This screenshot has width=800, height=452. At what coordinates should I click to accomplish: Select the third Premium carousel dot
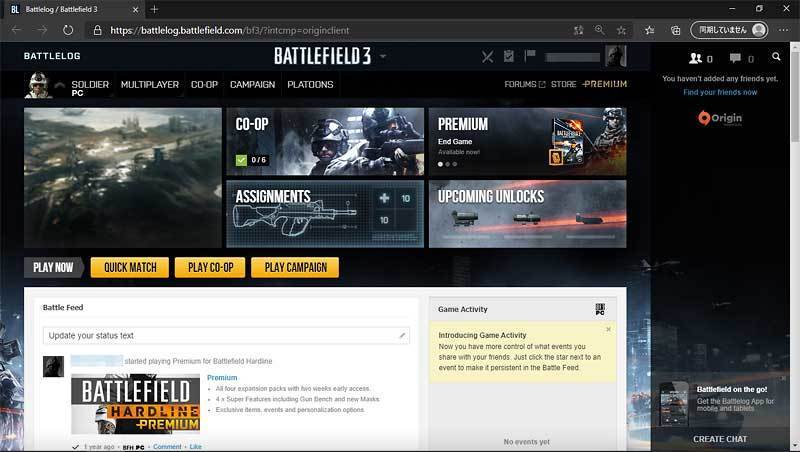coord(455,164)
